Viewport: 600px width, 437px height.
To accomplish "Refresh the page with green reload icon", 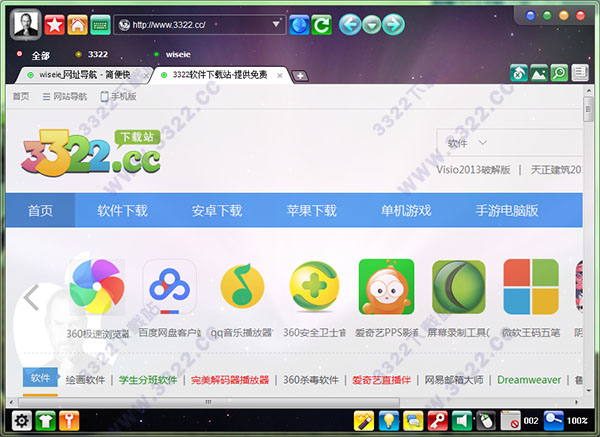I will (321, 25).
